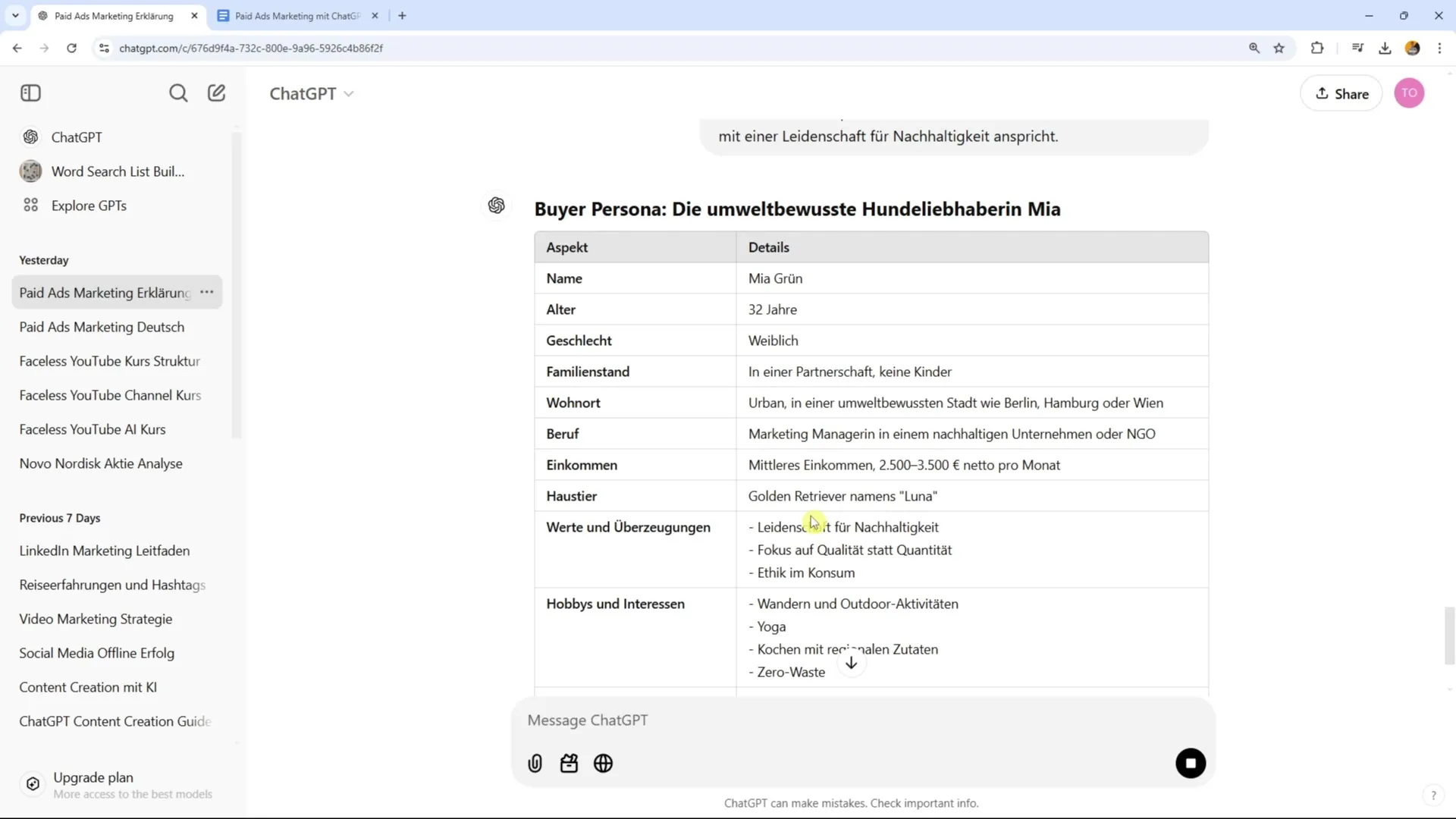Click the Message ChatGPT input field
The image size is (1456, 819).
(x=863, y=720)
